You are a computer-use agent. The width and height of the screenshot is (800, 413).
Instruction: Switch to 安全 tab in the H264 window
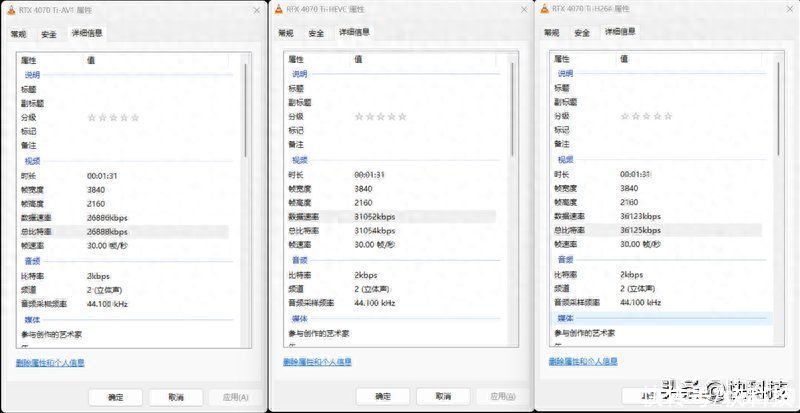582,32
